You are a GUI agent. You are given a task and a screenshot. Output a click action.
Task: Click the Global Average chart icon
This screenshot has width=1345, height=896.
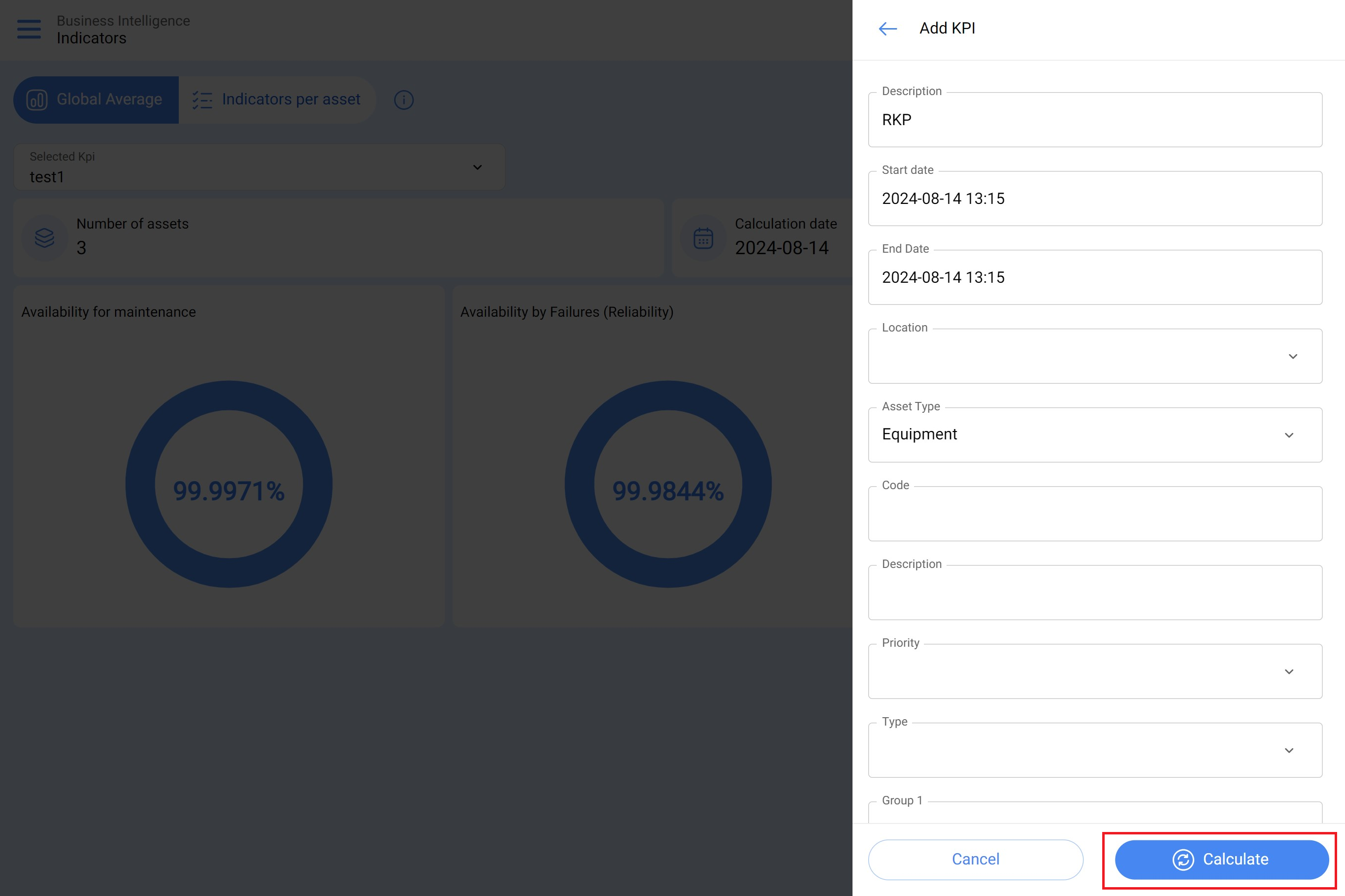coord(37,100)
